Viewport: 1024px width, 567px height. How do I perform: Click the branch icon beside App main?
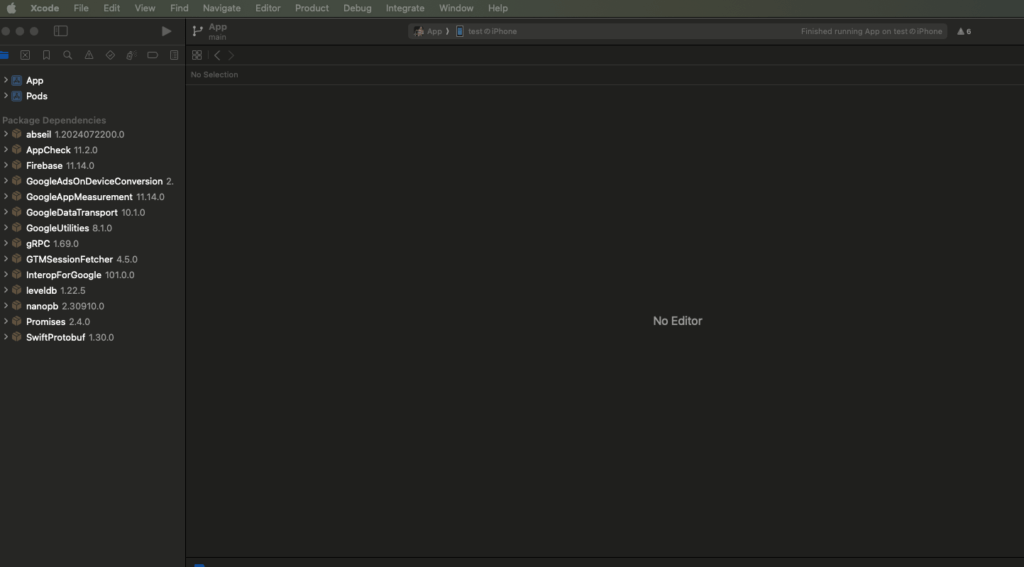197,31
